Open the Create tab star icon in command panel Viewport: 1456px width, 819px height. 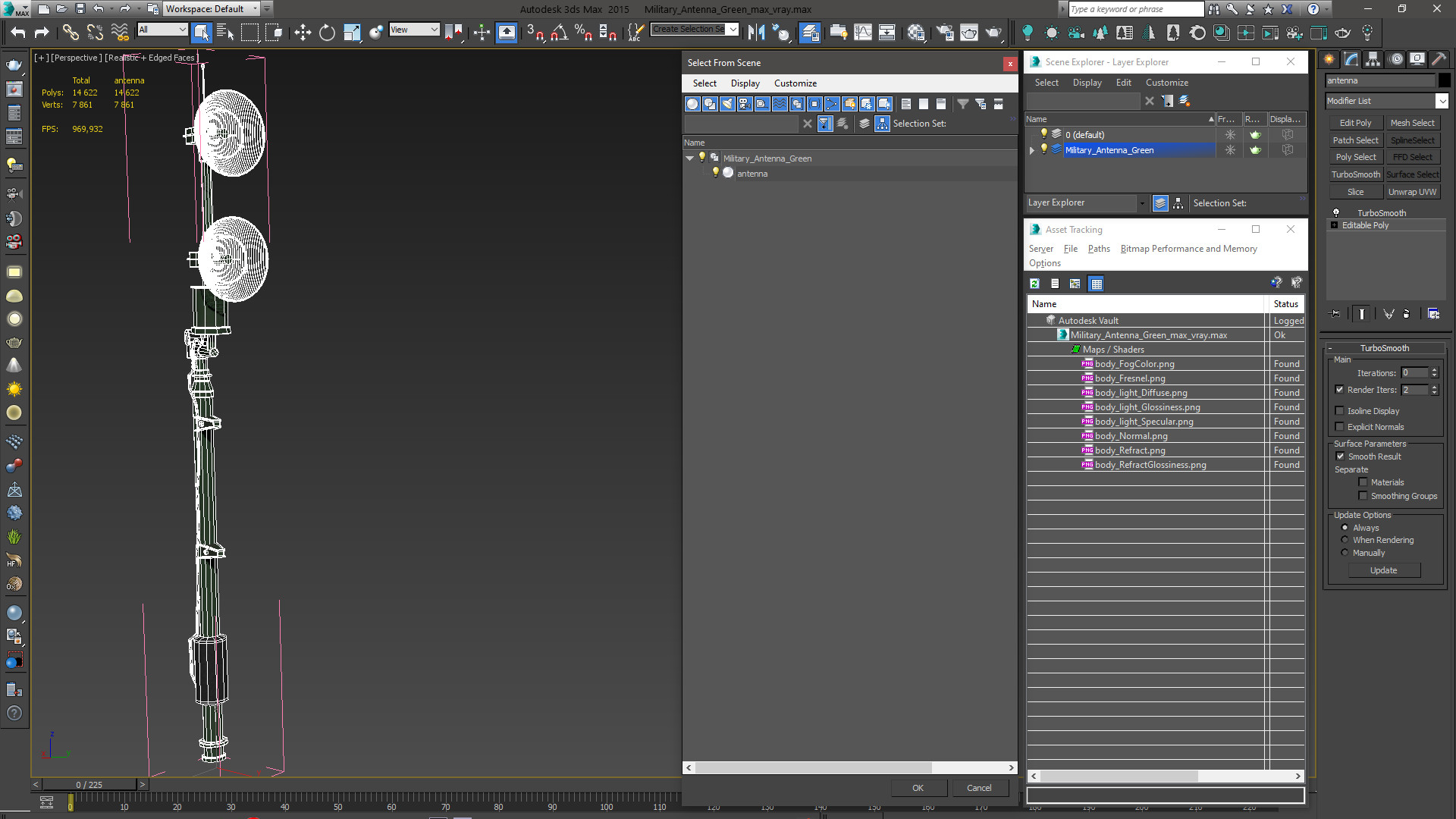[1329, 59]
